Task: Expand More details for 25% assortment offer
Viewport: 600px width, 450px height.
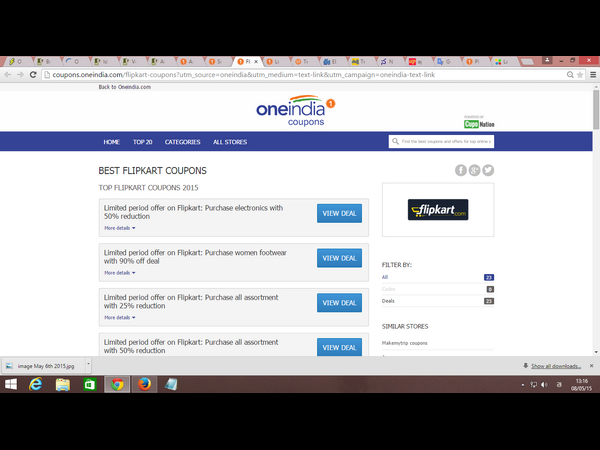Action: [119, 317]
